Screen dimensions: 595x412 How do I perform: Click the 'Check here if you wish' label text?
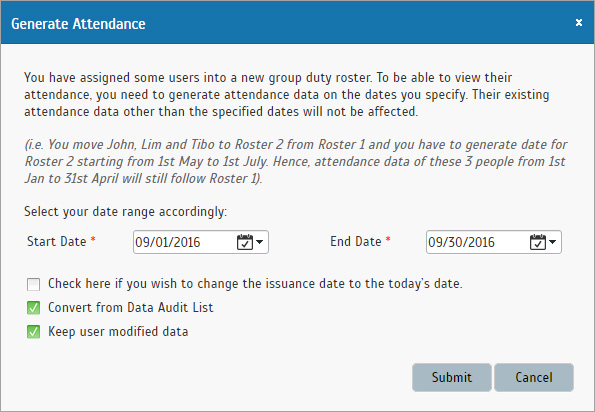[255, 284]
